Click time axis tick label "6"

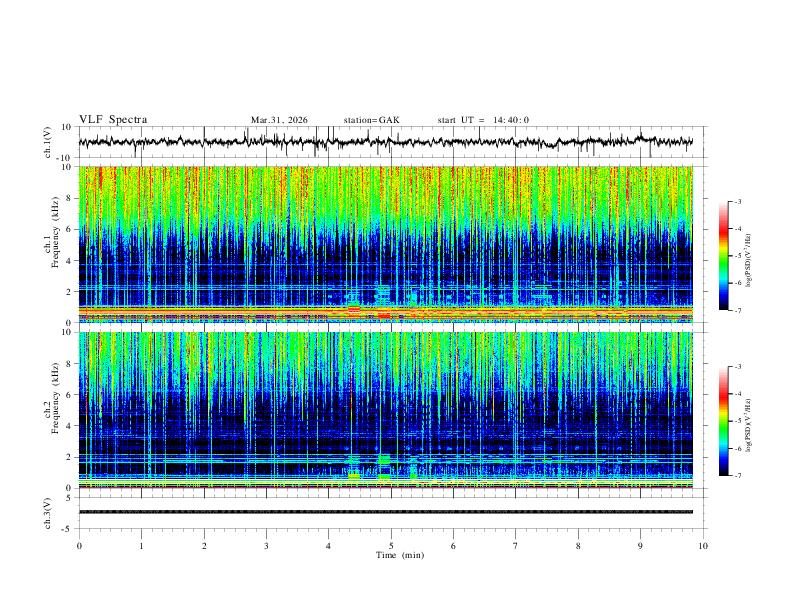point(453,546)
